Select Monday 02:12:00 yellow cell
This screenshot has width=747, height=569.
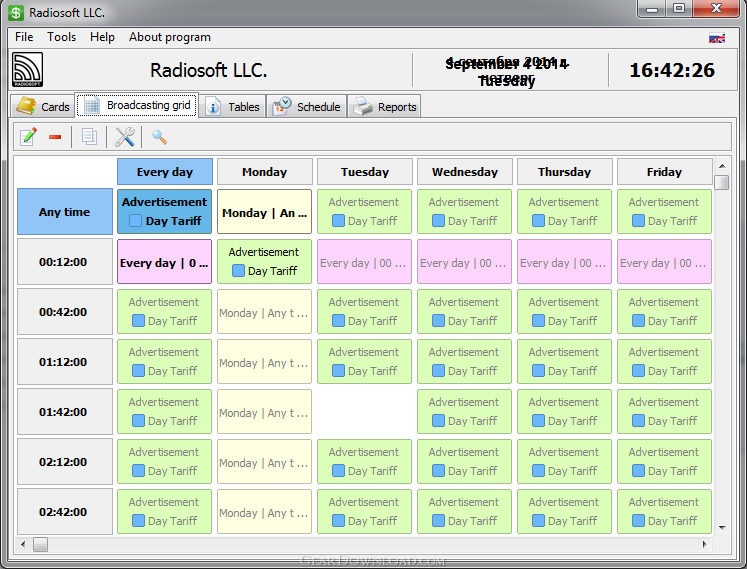[264, 462]
